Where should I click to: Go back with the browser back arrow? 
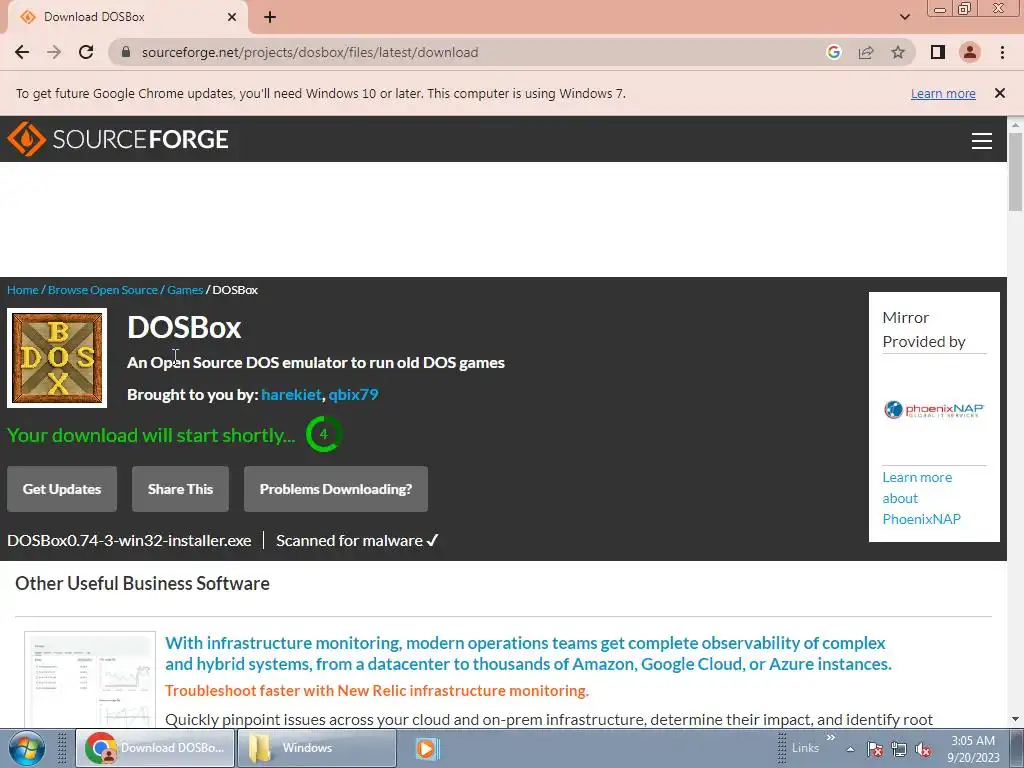pos(22,52)
